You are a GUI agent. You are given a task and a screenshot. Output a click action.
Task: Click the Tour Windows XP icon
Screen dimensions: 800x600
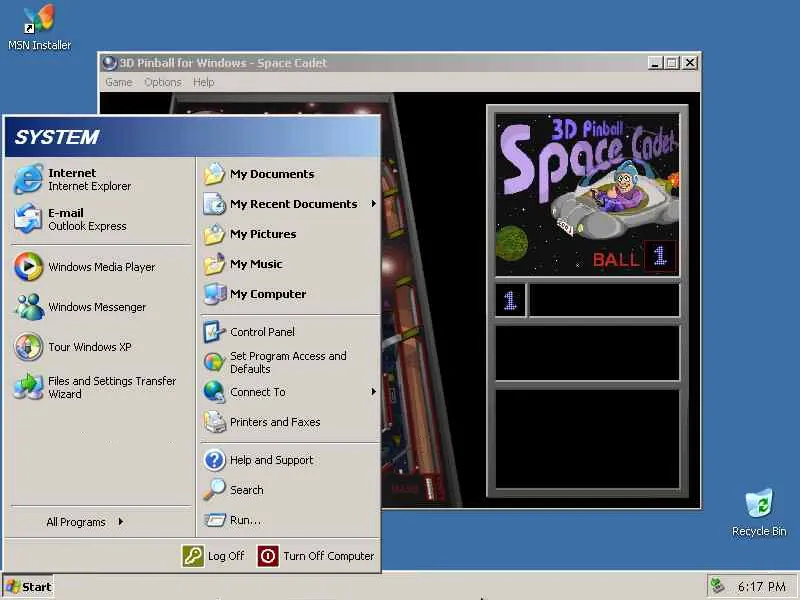29,346
